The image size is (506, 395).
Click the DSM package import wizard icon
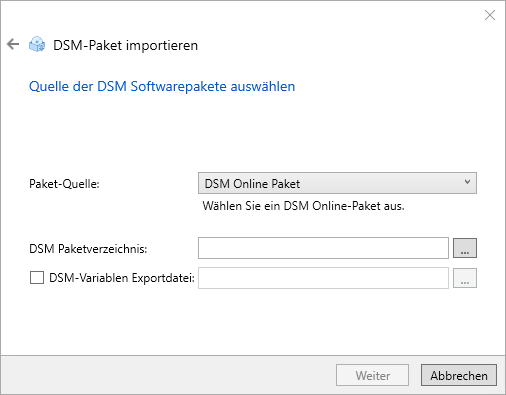[x=37, y=45]
